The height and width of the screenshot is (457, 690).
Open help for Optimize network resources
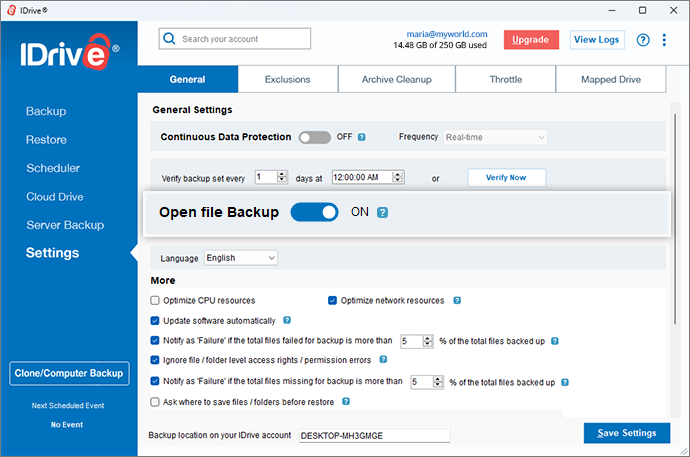pyautogui.click(x=457, y=300)
